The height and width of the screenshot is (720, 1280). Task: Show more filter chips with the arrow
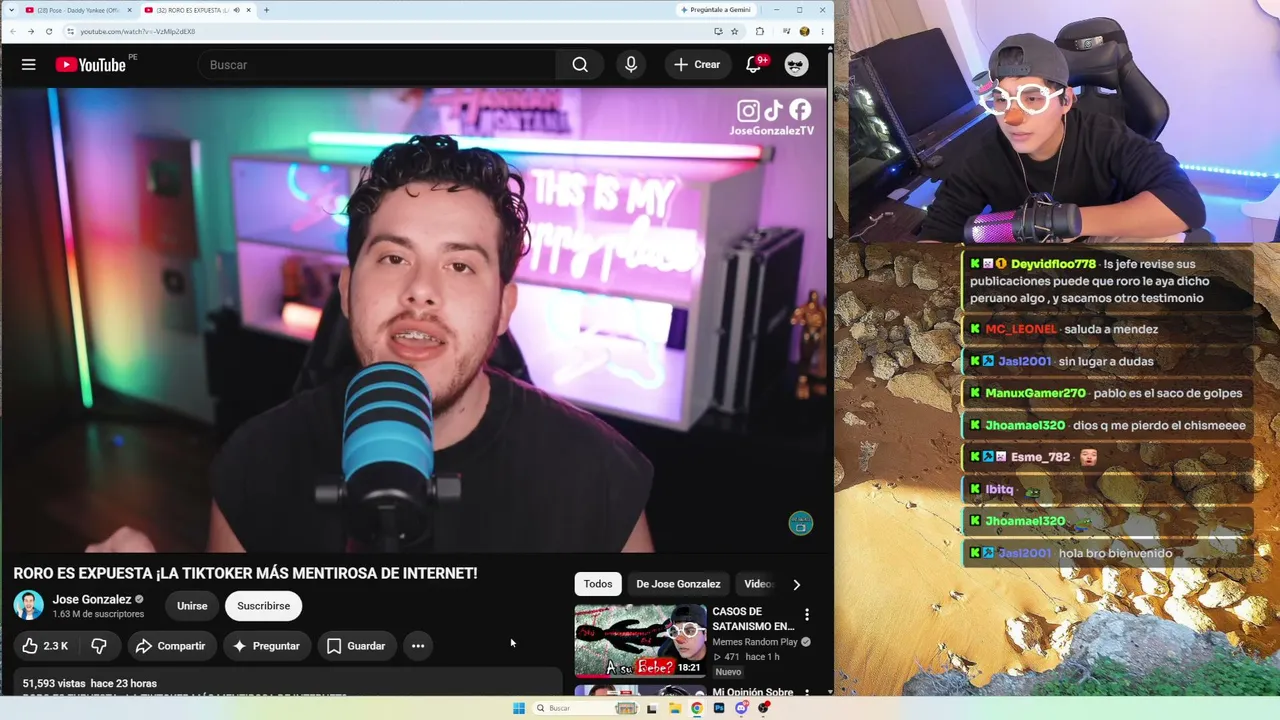796,584
